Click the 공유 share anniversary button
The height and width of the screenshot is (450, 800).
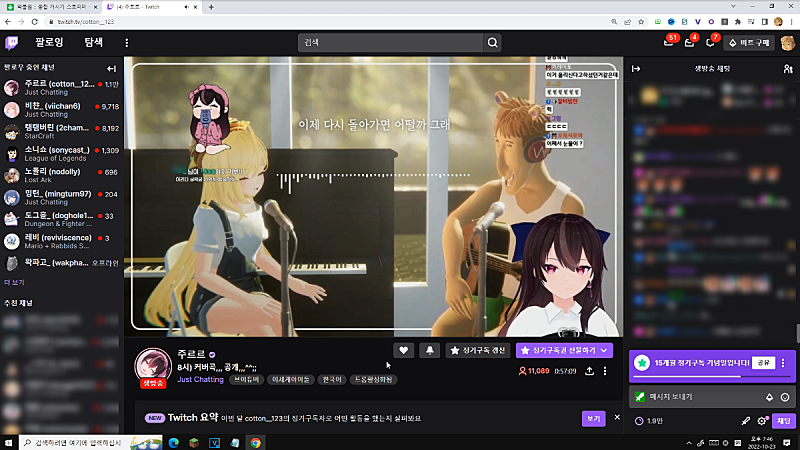(763, 363)
